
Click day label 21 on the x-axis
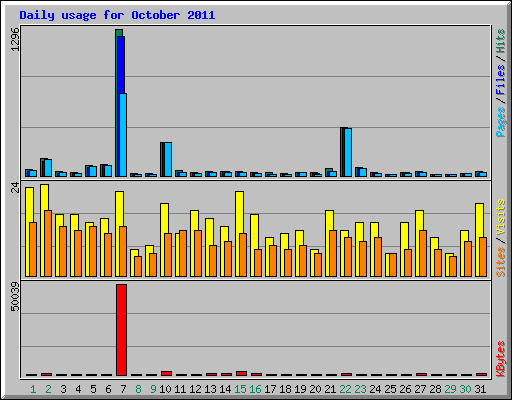tap(330, 389)
